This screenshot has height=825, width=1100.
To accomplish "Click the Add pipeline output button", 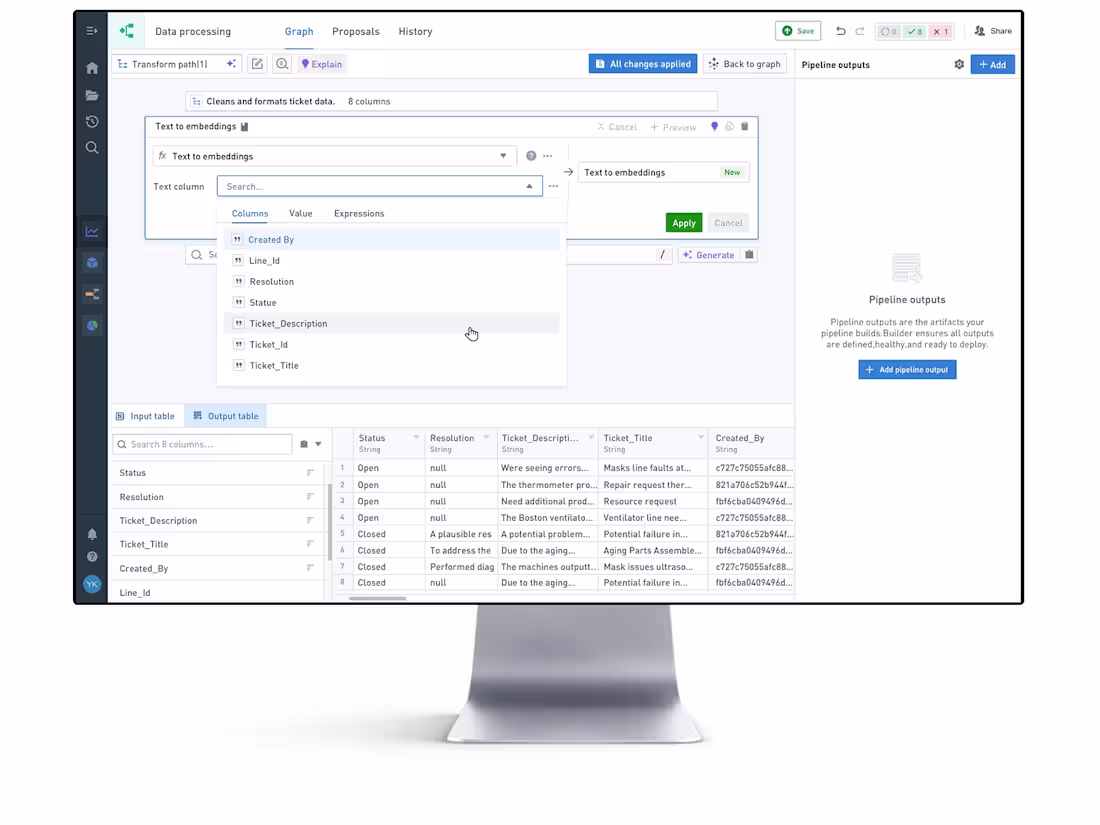I will 907,369.
